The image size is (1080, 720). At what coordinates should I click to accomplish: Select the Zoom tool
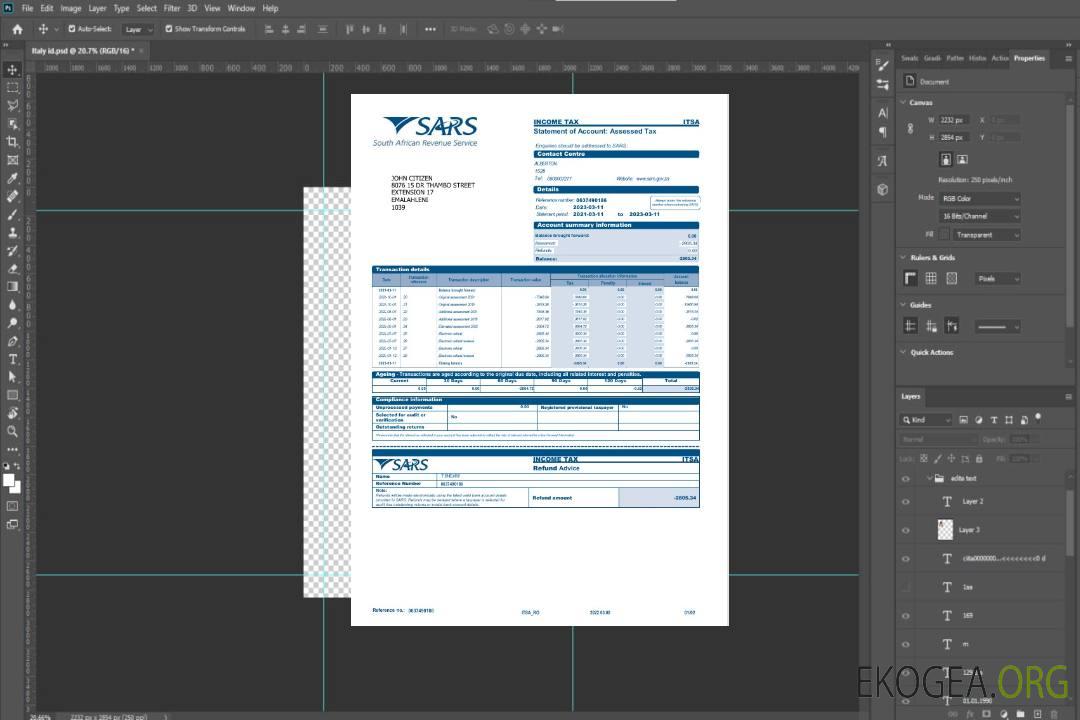12,431
